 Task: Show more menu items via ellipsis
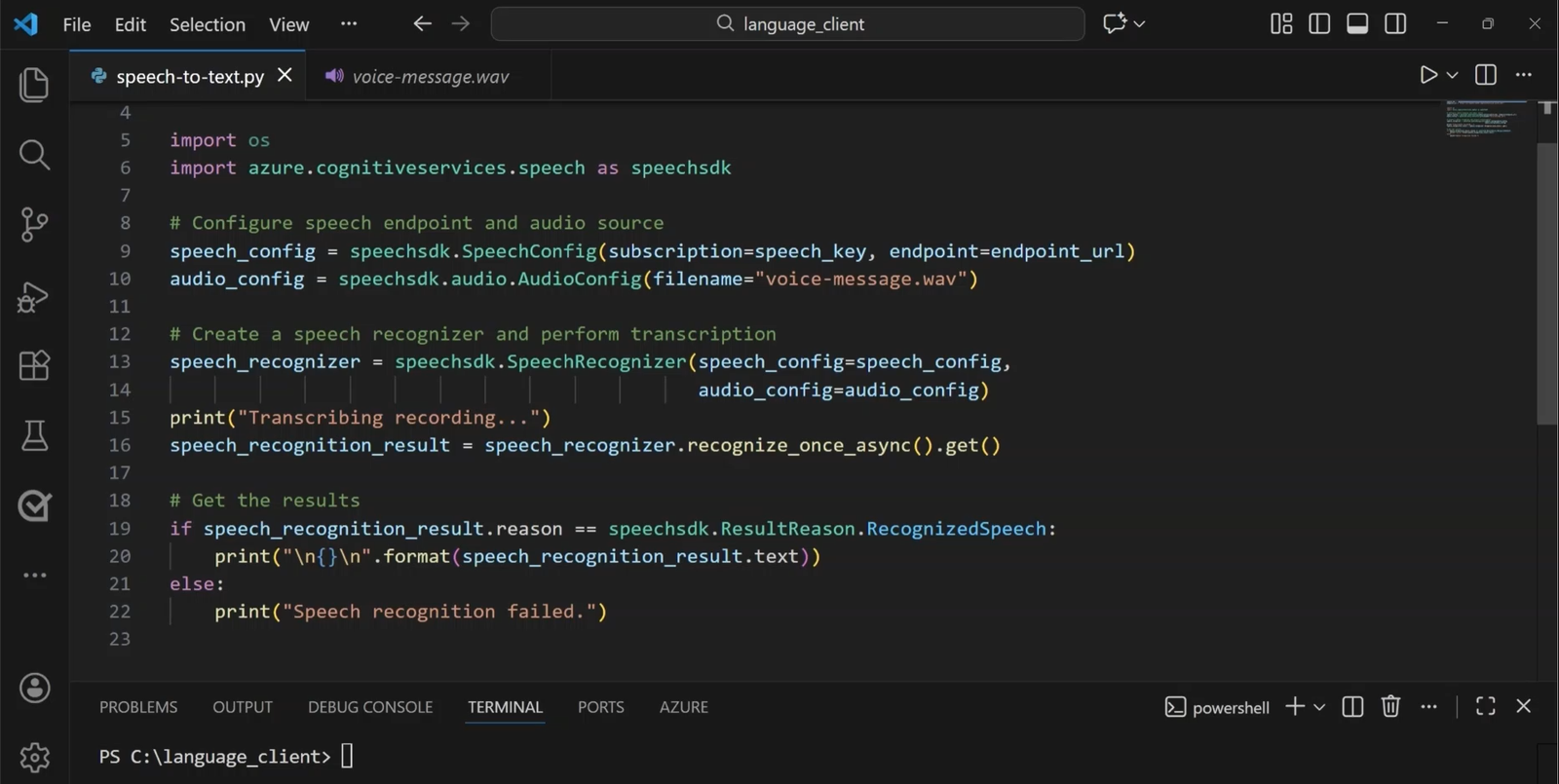point(349,24)
